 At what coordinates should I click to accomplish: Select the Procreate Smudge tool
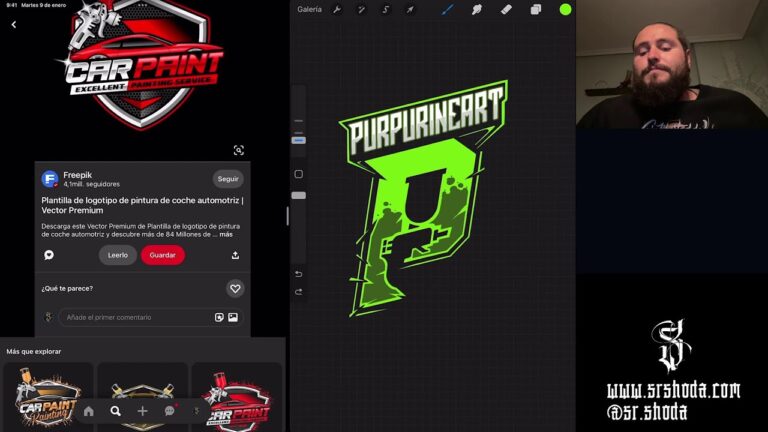pos(477,9)
